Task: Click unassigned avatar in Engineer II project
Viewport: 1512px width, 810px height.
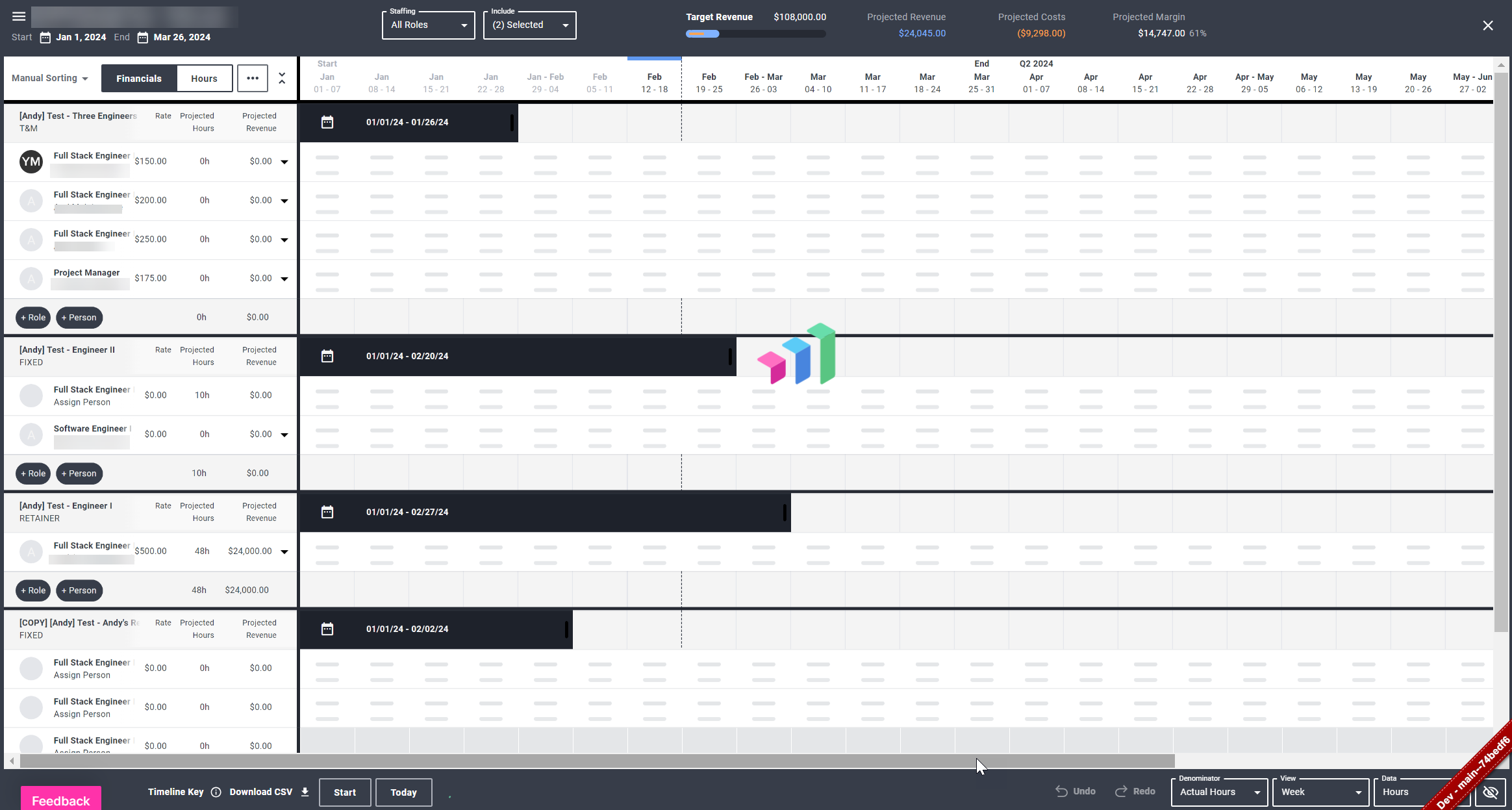Action: [31, 396]
